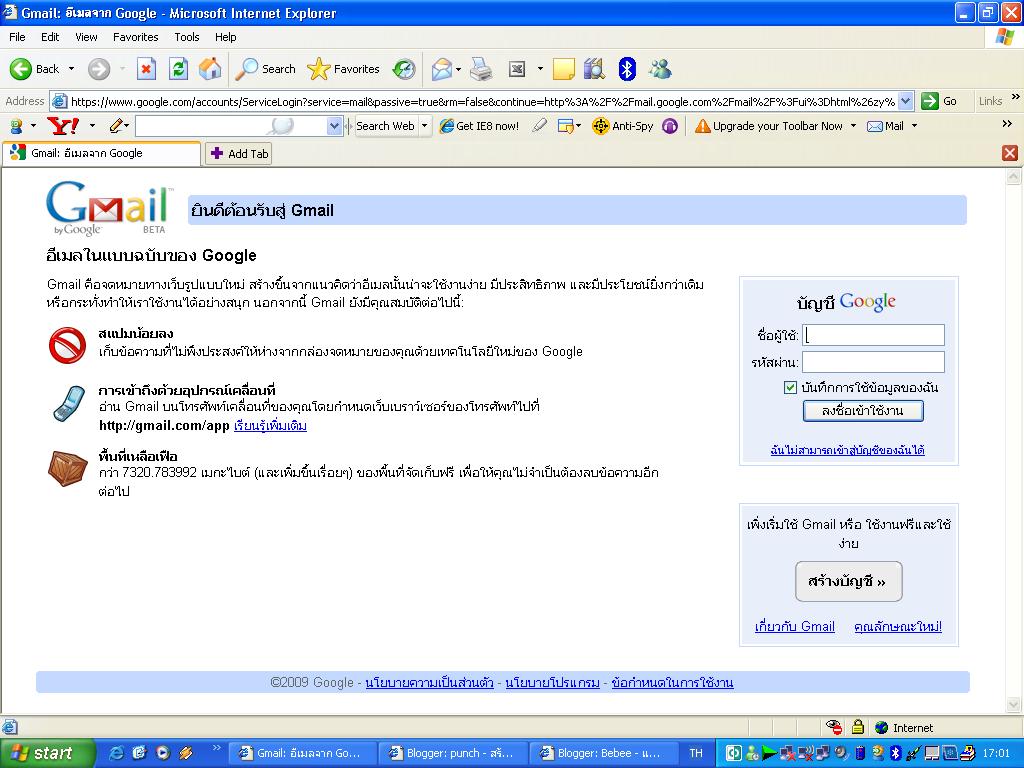Viewport: 1024px width, 768px height.
Task: Click the Edit page icon next to Print
Action: click(x=517, y=69)
